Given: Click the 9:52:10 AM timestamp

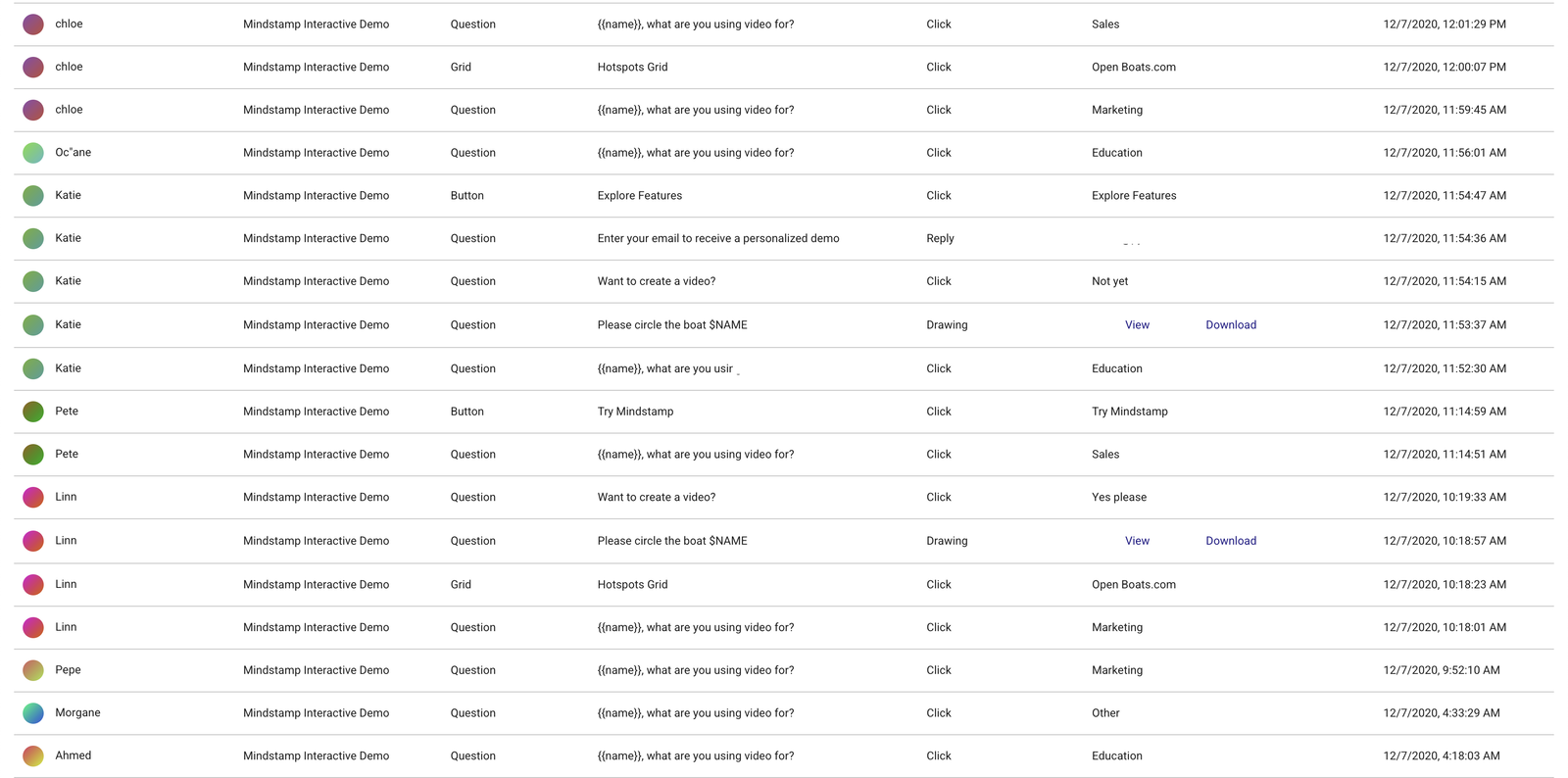Looking at the screenshot, I should pos(1442,670).
